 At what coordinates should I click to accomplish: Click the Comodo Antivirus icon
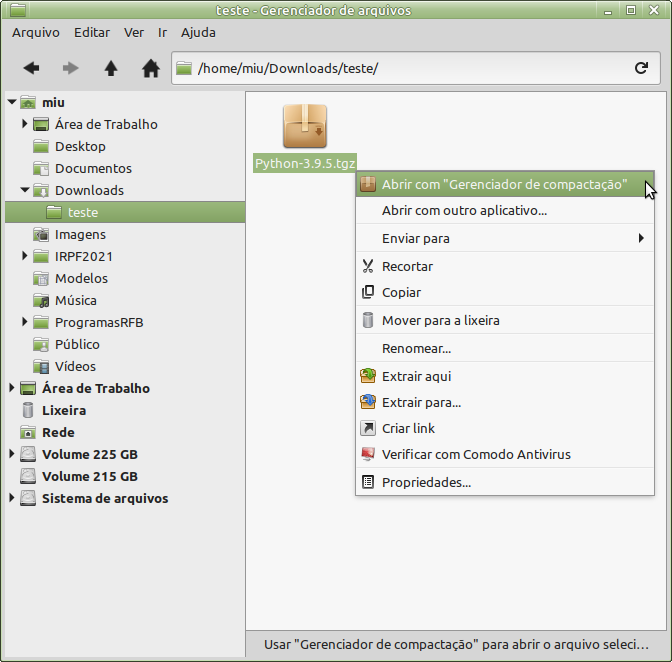(x=368, y=454)
